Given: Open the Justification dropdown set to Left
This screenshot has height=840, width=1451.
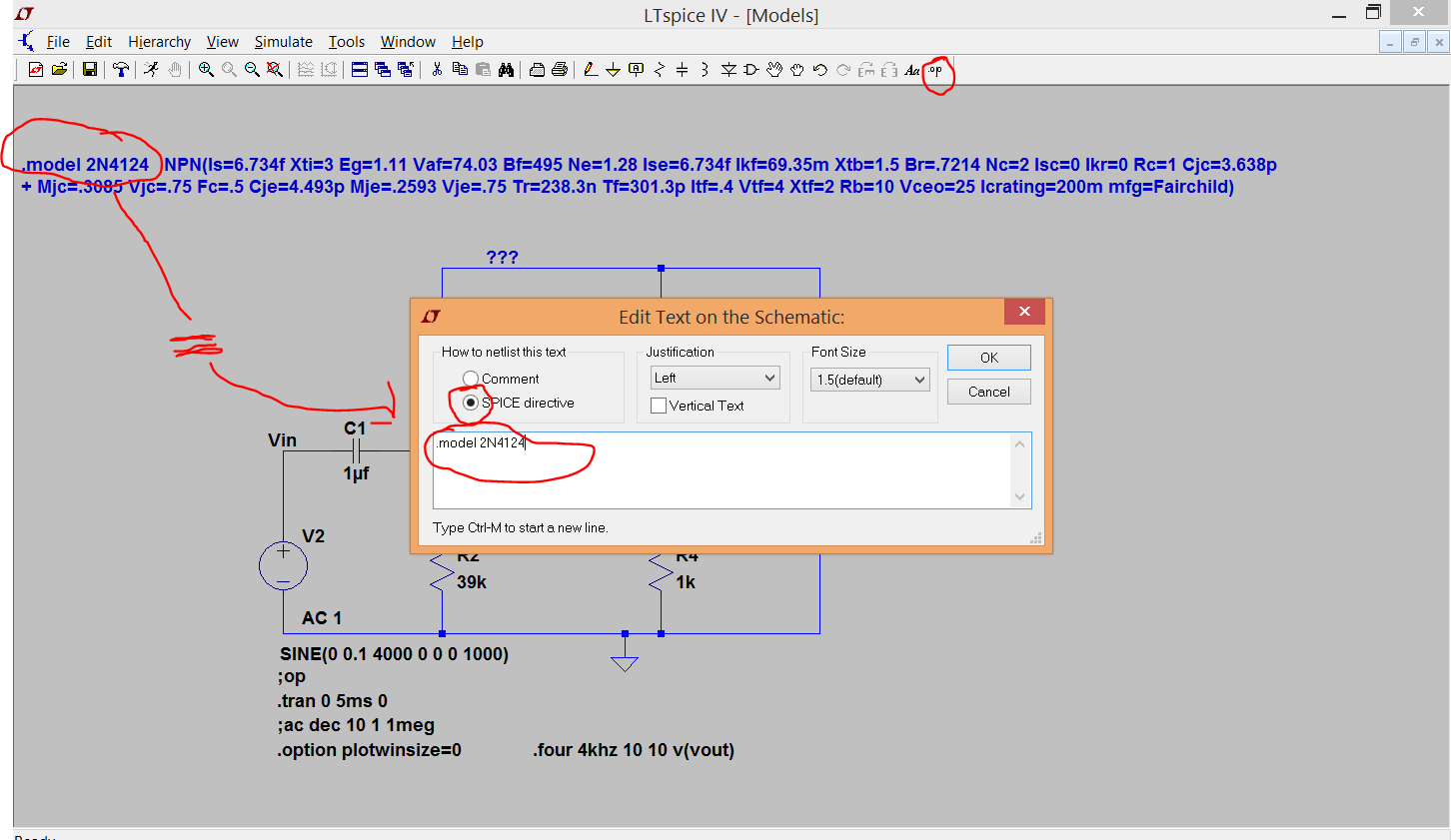Looking at the screenshot, I should coord(715,378).
